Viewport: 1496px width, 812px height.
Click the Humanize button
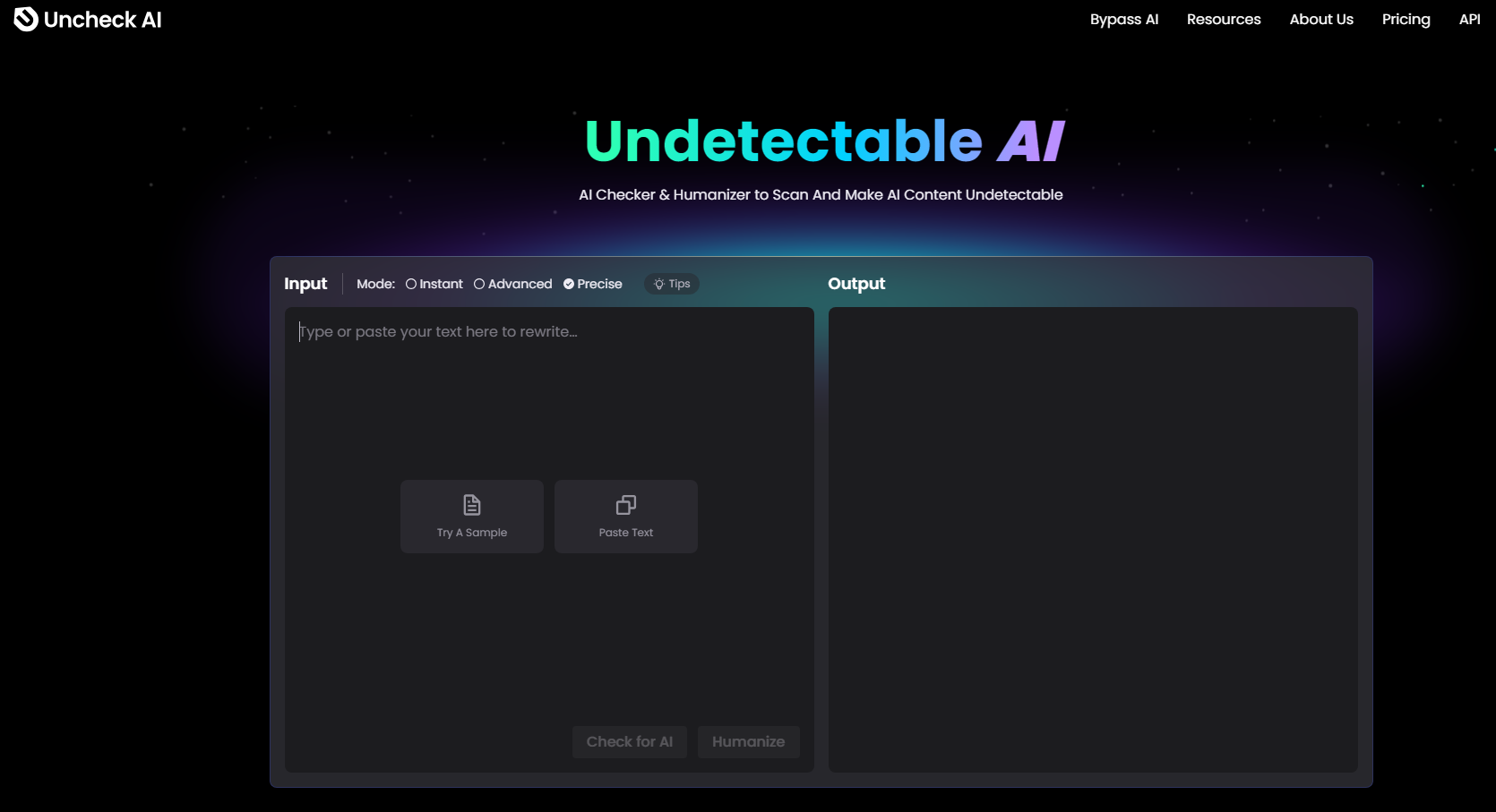749,741
